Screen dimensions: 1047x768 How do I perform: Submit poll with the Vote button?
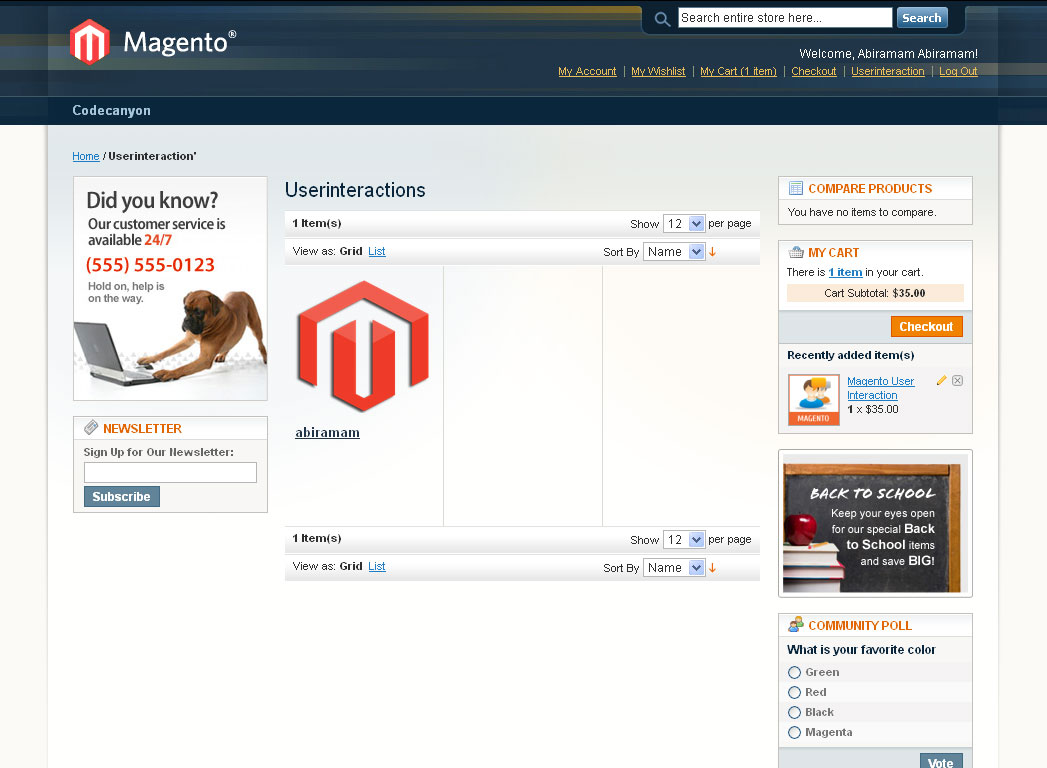pyautogui.click(x=940, y=761)
